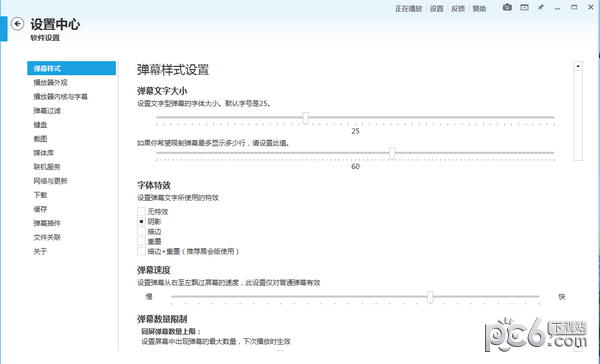Open 截图 settings section
Image resolution: width=600 pixels, height=364 pixels.
pyautogui.click(x=40, y=139)
